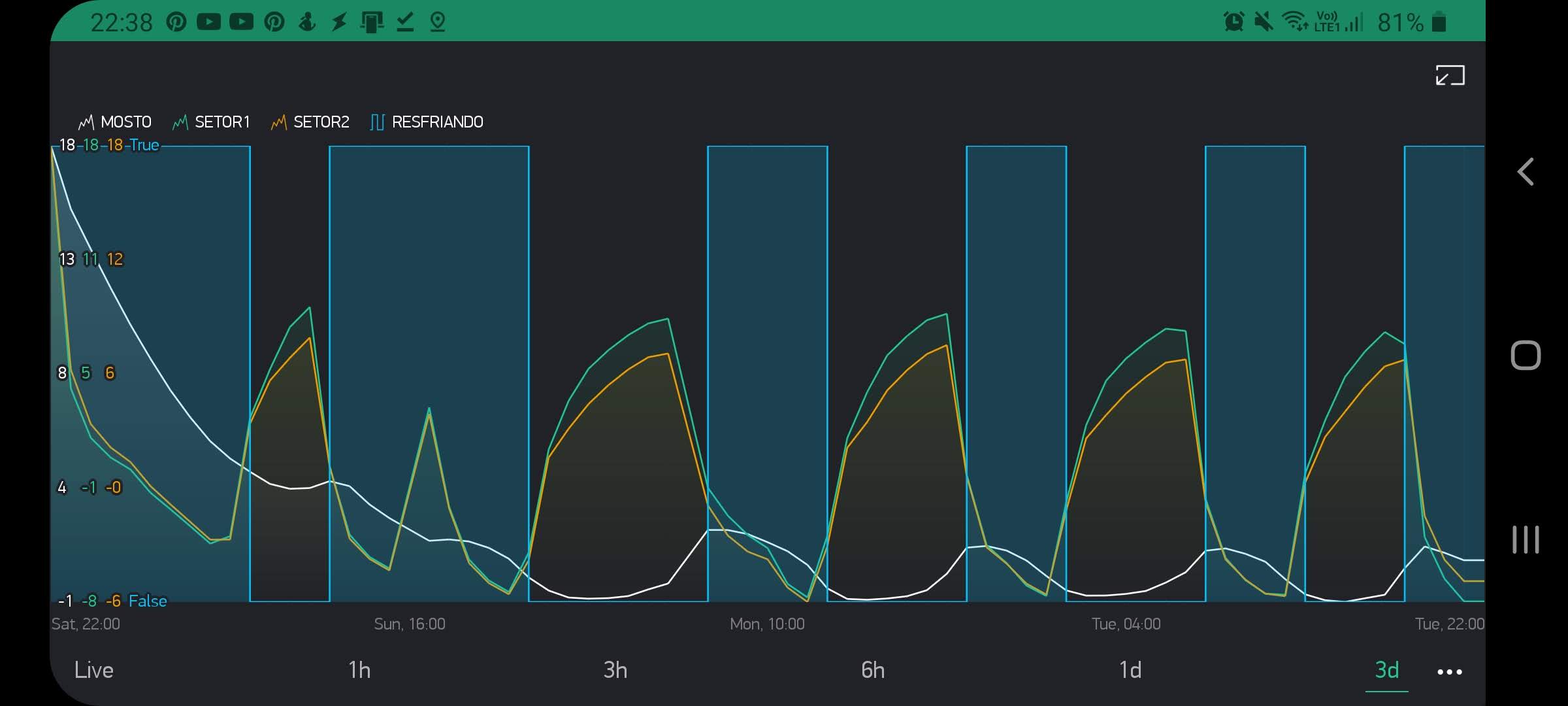Screen dimensions: 1568x706
Task: Tap the Tue, 22:00 axis label
Action: coord(1450,624)
